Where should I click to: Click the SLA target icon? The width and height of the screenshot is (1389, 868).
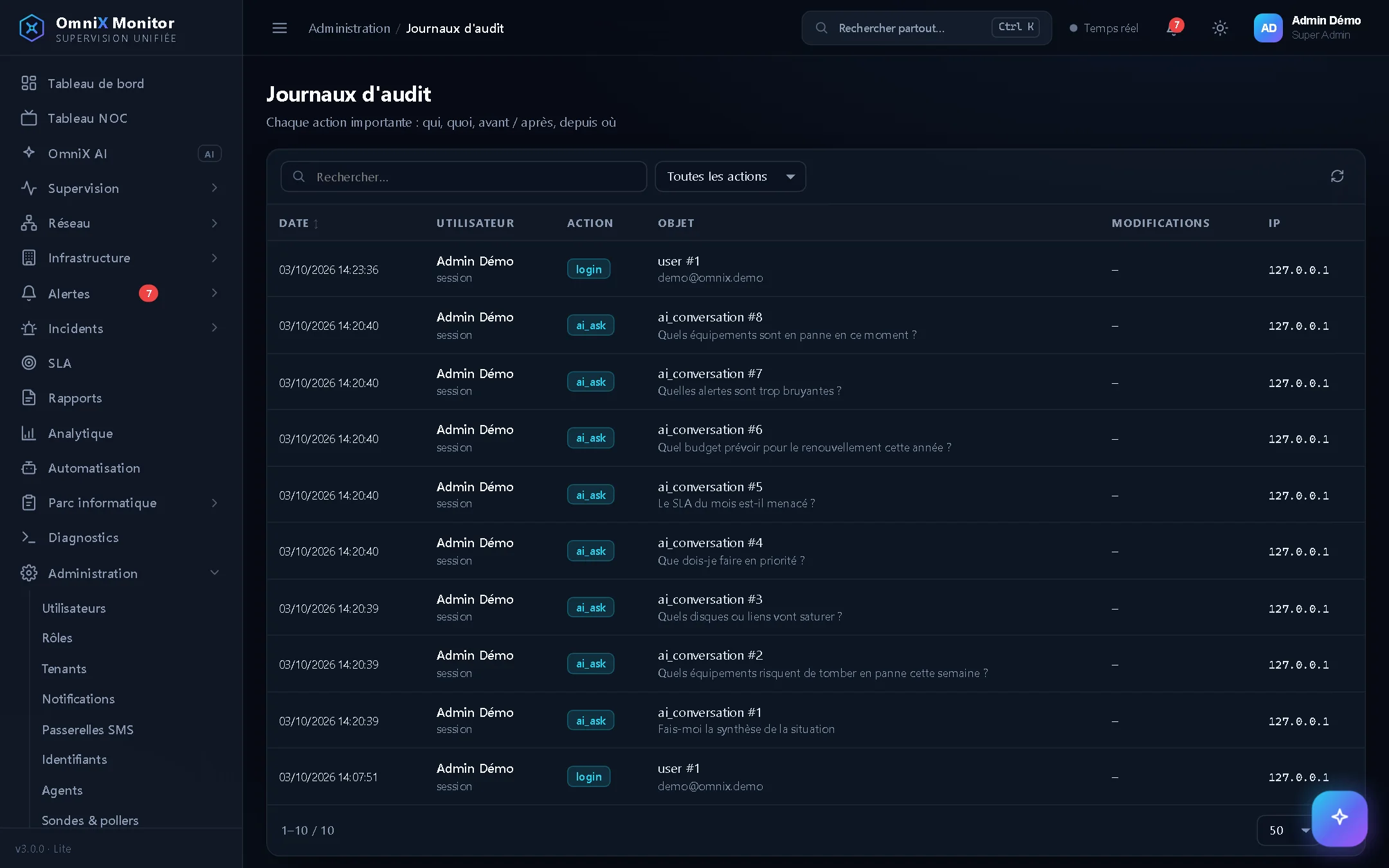coord(29,363)
